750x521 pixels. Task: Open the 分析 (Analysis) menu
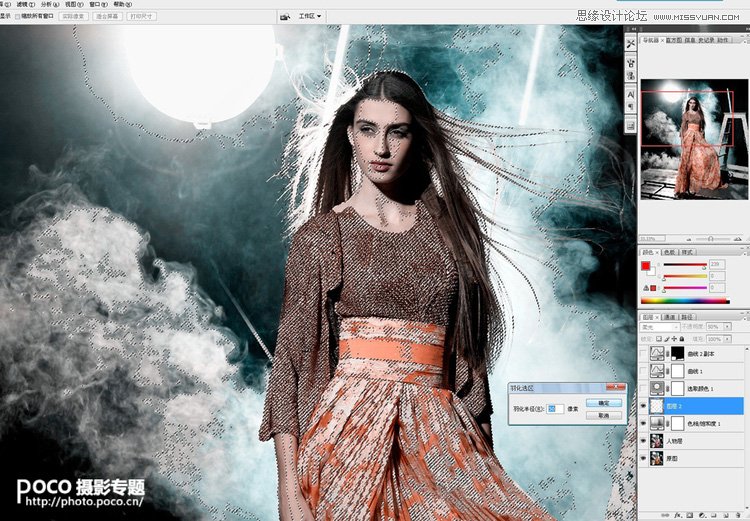pos(50,4)
